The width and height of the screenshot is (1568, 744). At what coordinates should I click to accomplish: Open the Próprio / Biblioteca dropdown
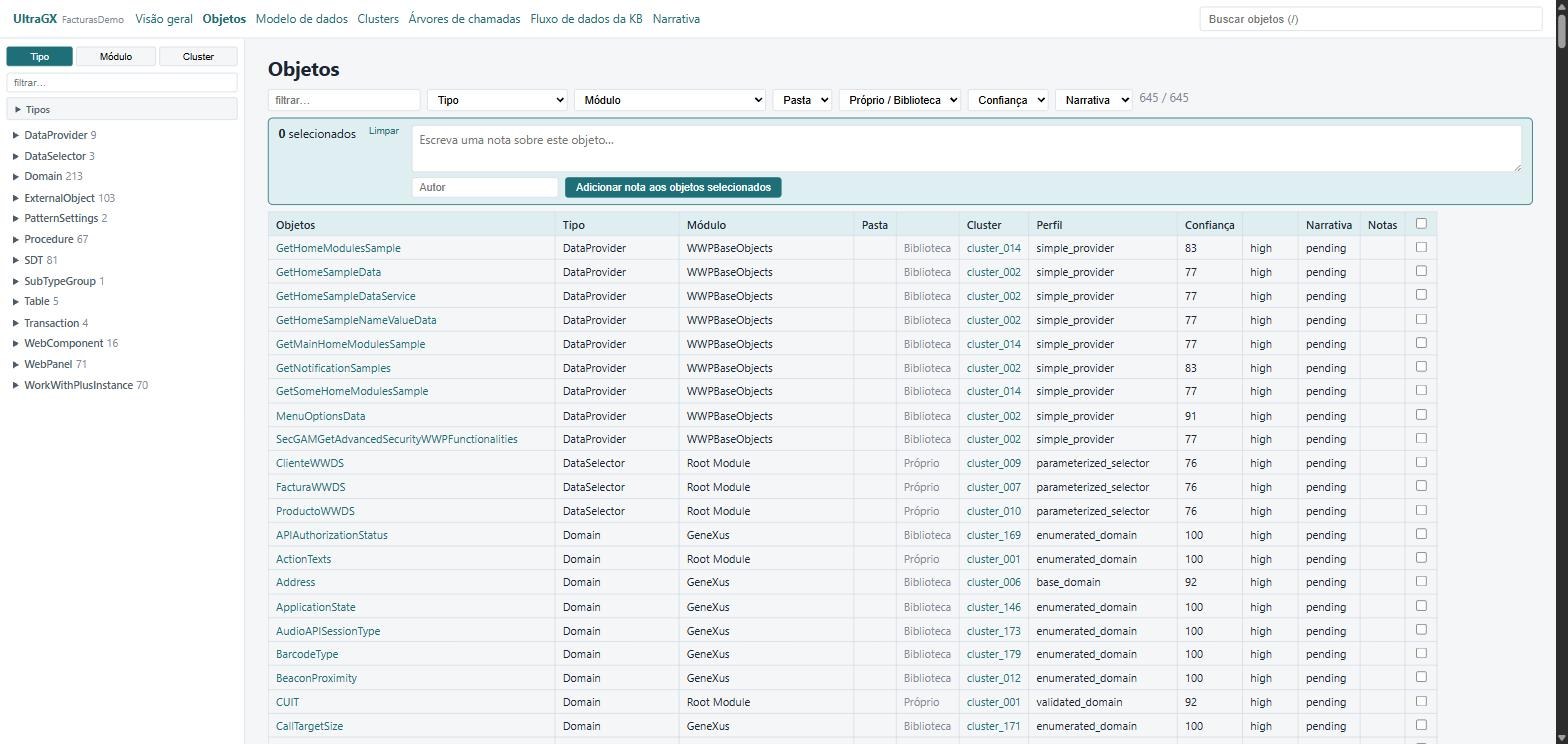(900, 100)
